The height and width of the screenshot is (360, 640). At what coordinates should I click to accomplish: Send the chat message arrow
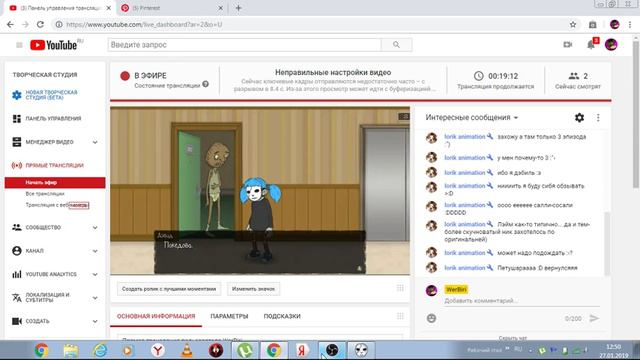pyautogui.click(x=594, y=318)
